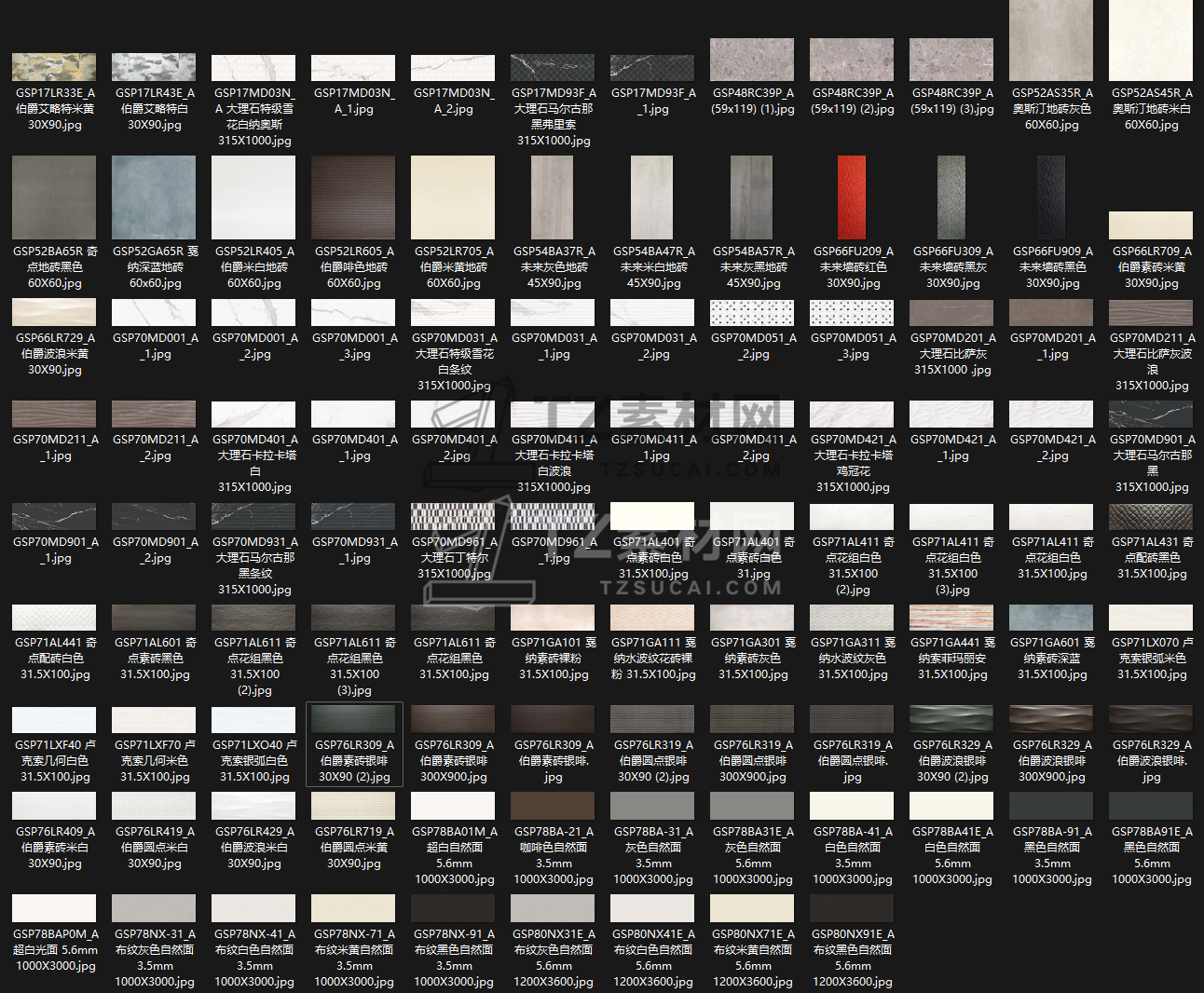Click the file name GSP48RC39P_A (59x119) (3).jpg
Screen dimensions: 1204x993
(952, 101)
